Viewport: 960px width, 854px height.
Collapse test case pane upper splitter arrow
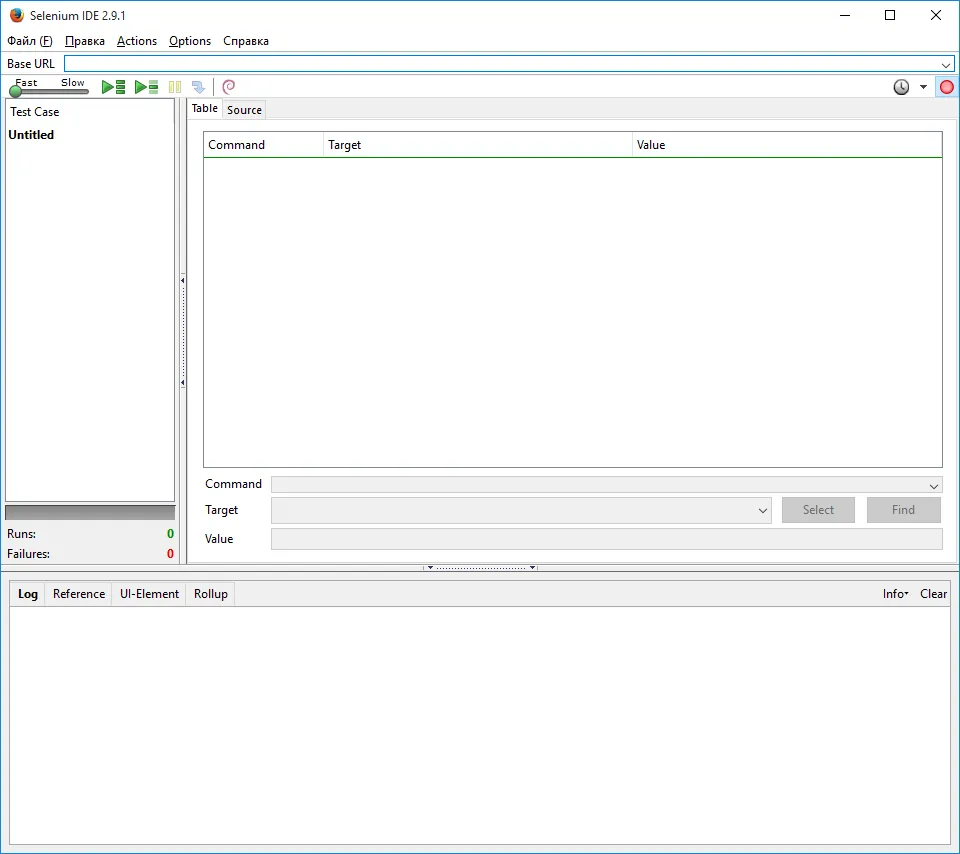(182, 280)
